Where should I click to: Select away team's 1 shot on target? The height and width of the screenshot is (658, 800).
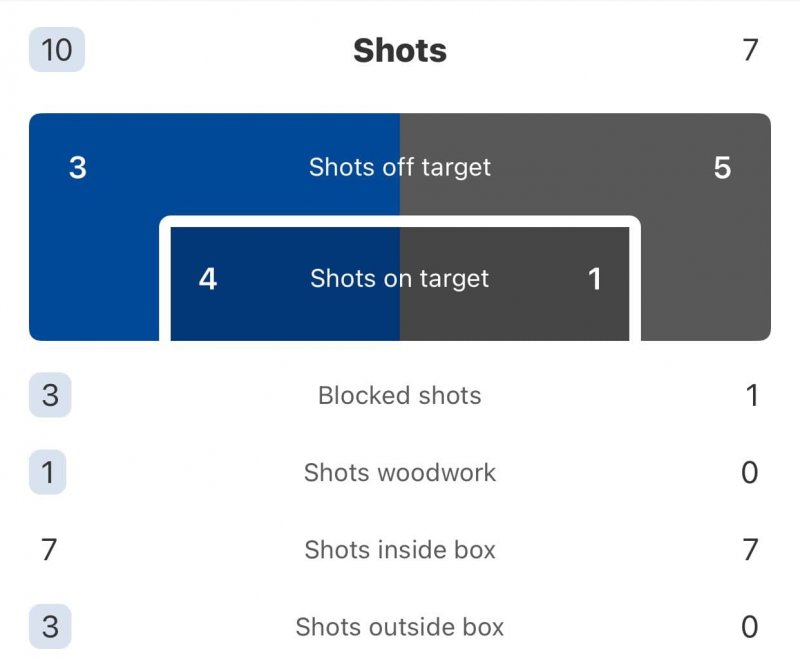click(x=595, y=279)
